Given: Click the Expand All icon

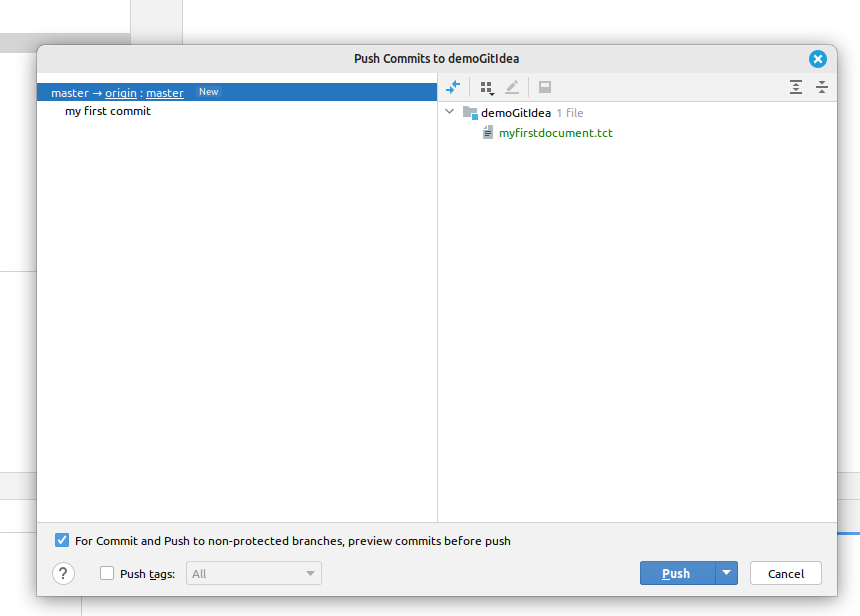Looking at the screenshot, I should coord(796,87).
